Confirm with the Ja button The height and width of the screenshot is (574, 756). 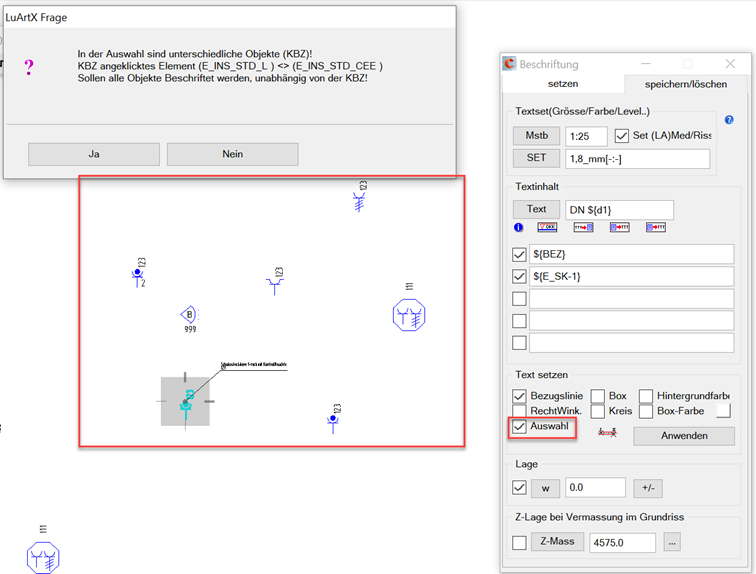(x=94, y=154)
